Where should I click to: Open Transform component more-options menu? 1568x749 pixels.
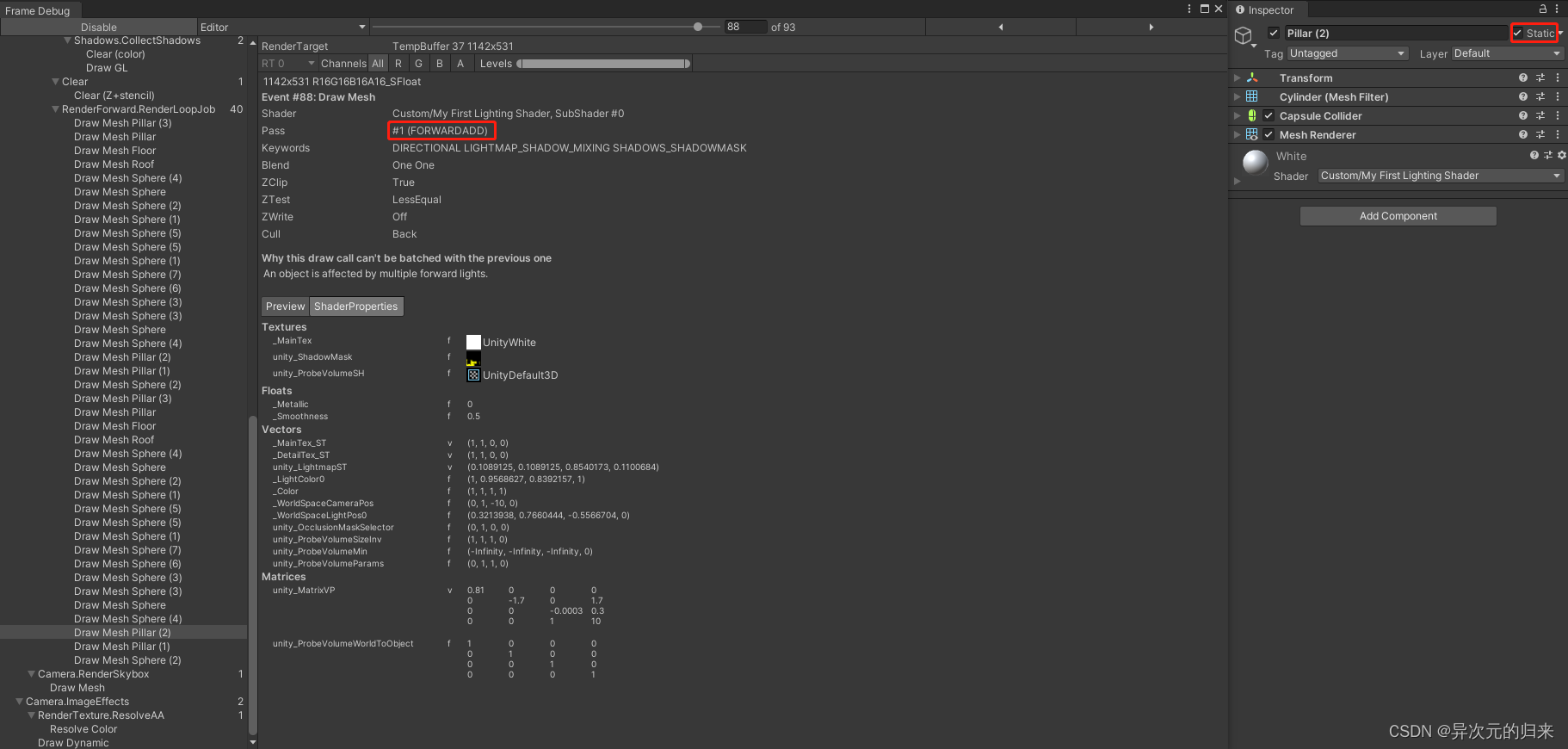click(x=1558, y=77)
